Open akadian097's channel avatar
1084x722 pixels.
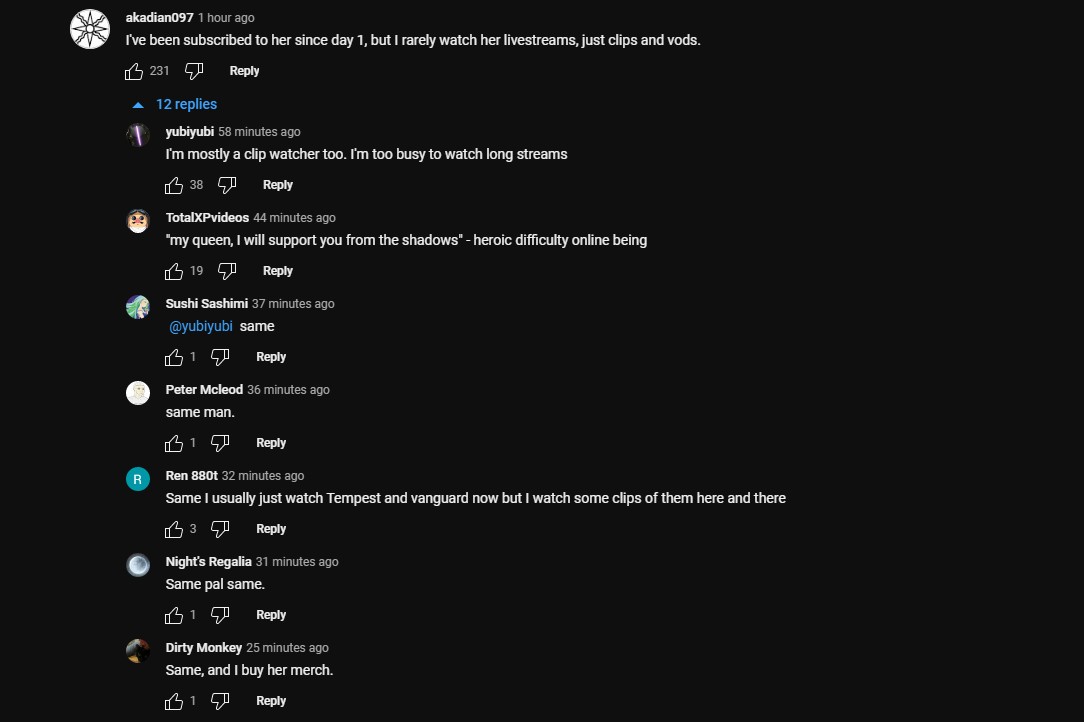point(90,29)
